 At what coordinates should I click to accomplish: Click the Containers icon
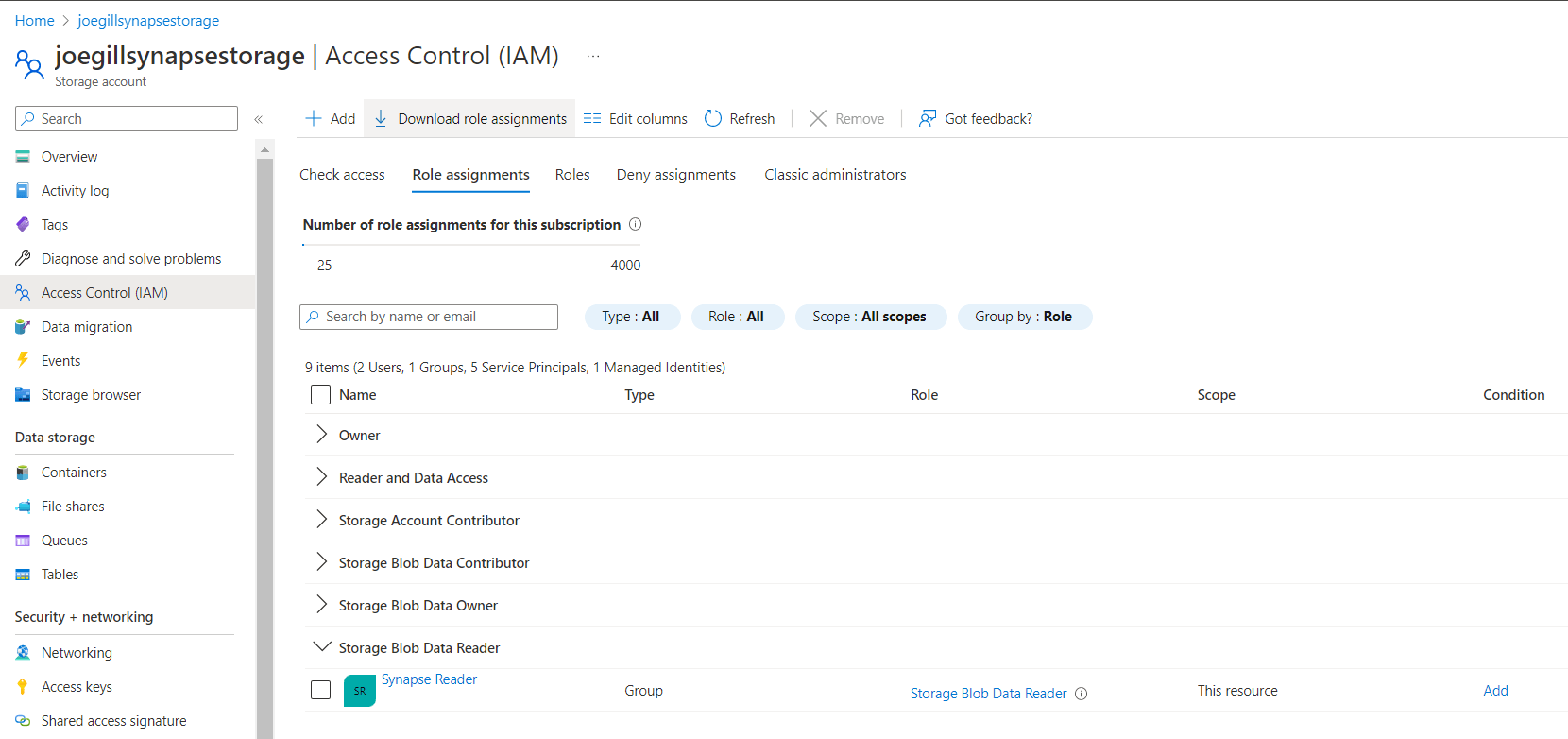tap(23, 473)
